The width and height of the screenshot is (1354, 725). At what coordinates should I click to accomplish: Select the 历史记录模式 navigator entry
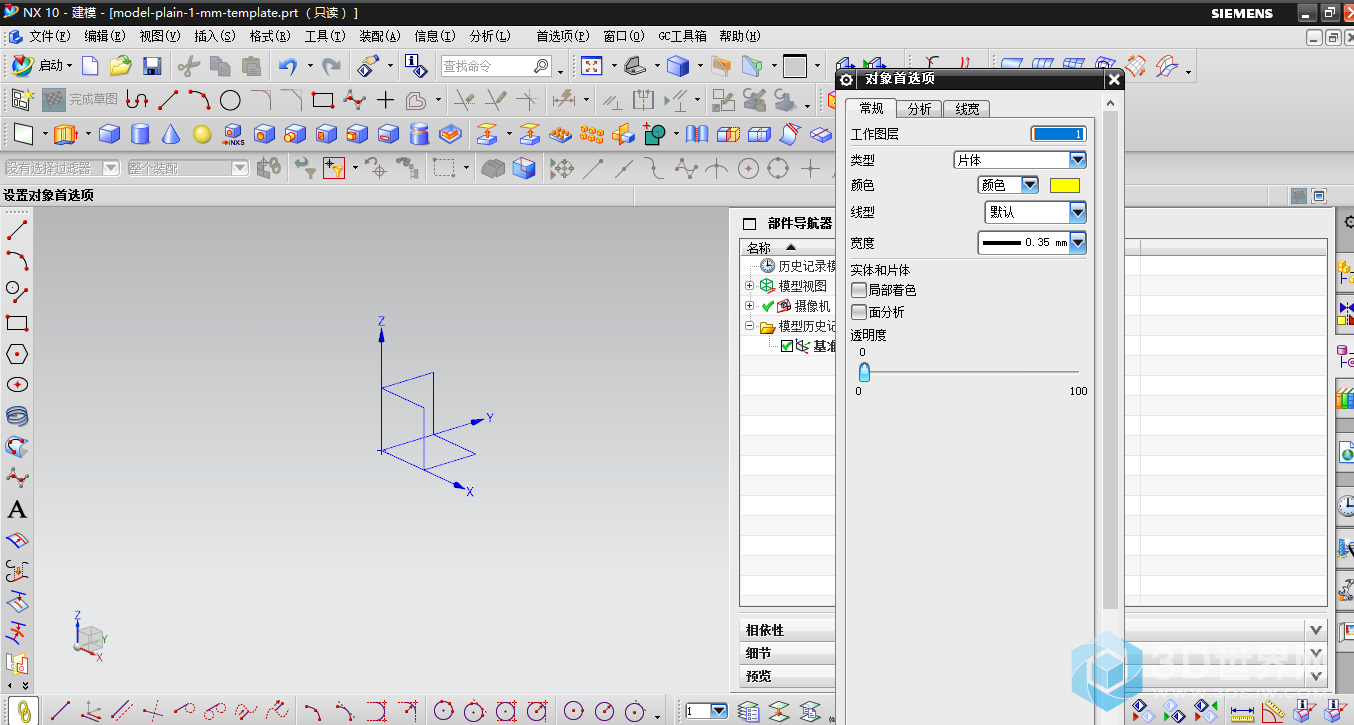[x=797, y=266]
